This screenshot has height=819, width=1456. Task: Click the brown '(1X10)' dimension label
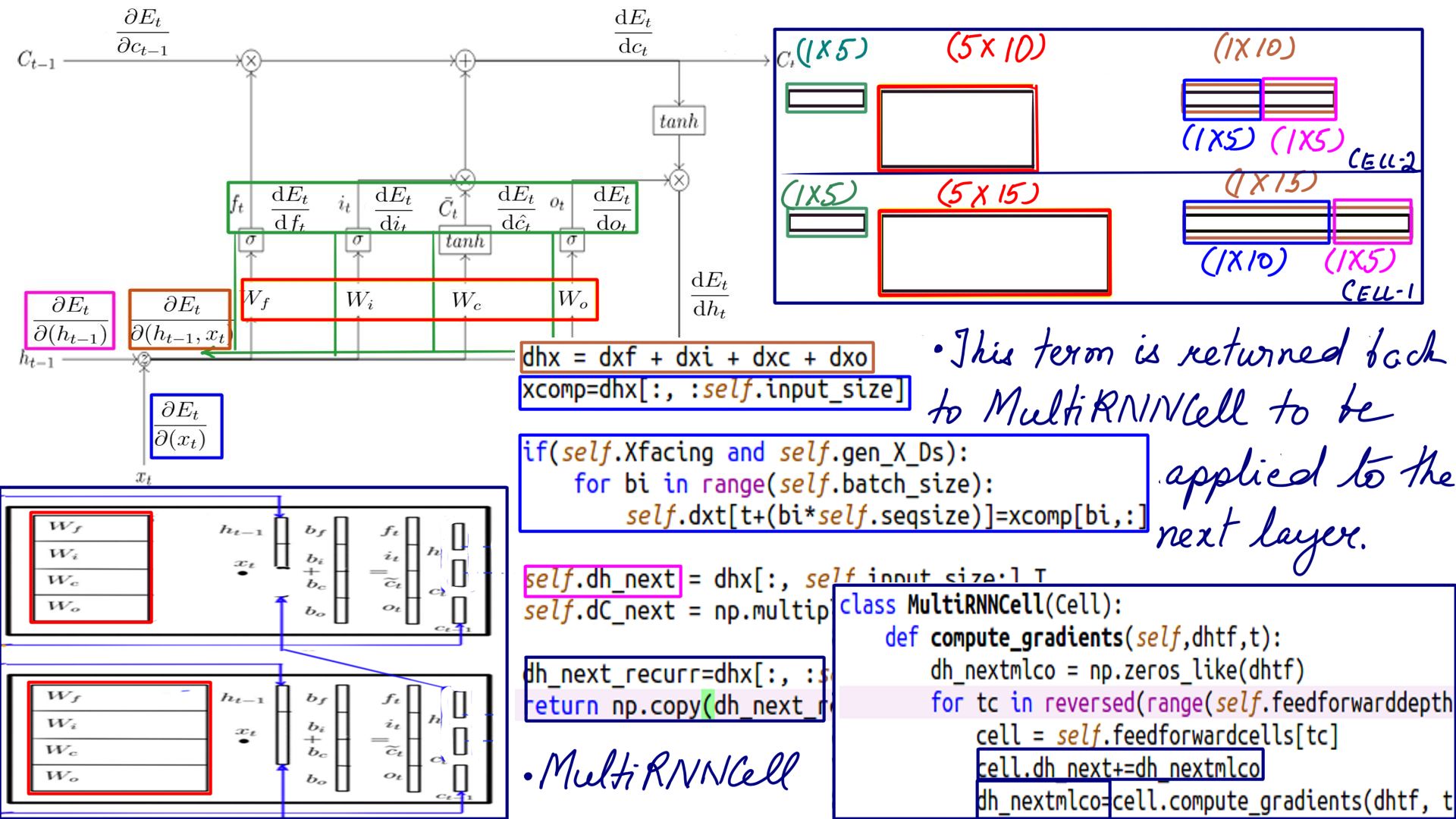click(1254, 48)
